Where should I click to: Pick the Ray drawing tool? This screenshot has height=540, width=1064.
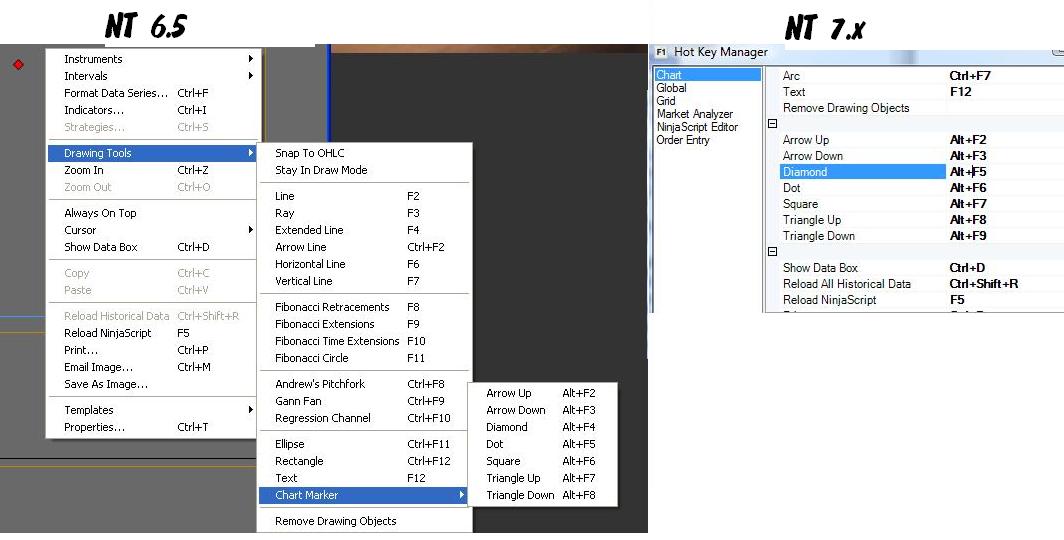point(365,213)
